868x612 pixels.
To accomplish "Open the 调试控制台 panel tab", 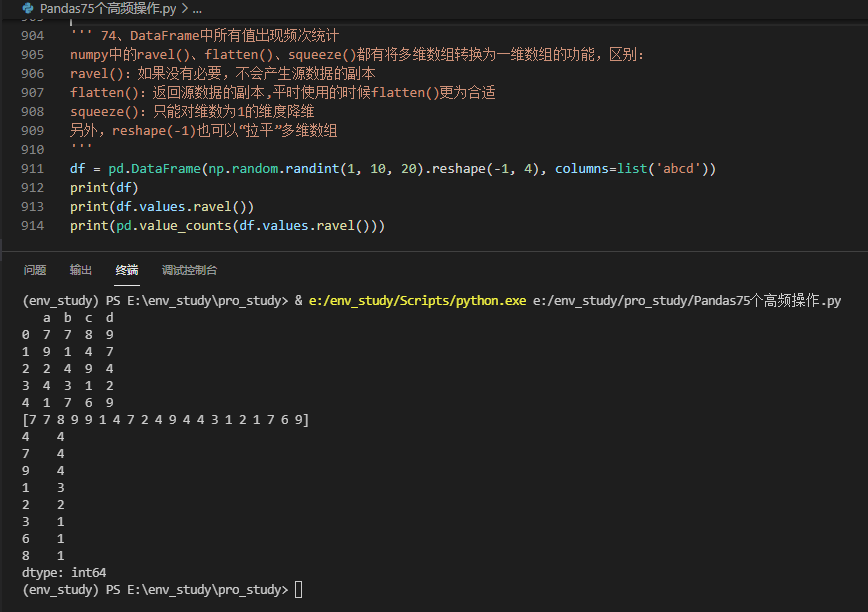I will [x=189, y=270].
